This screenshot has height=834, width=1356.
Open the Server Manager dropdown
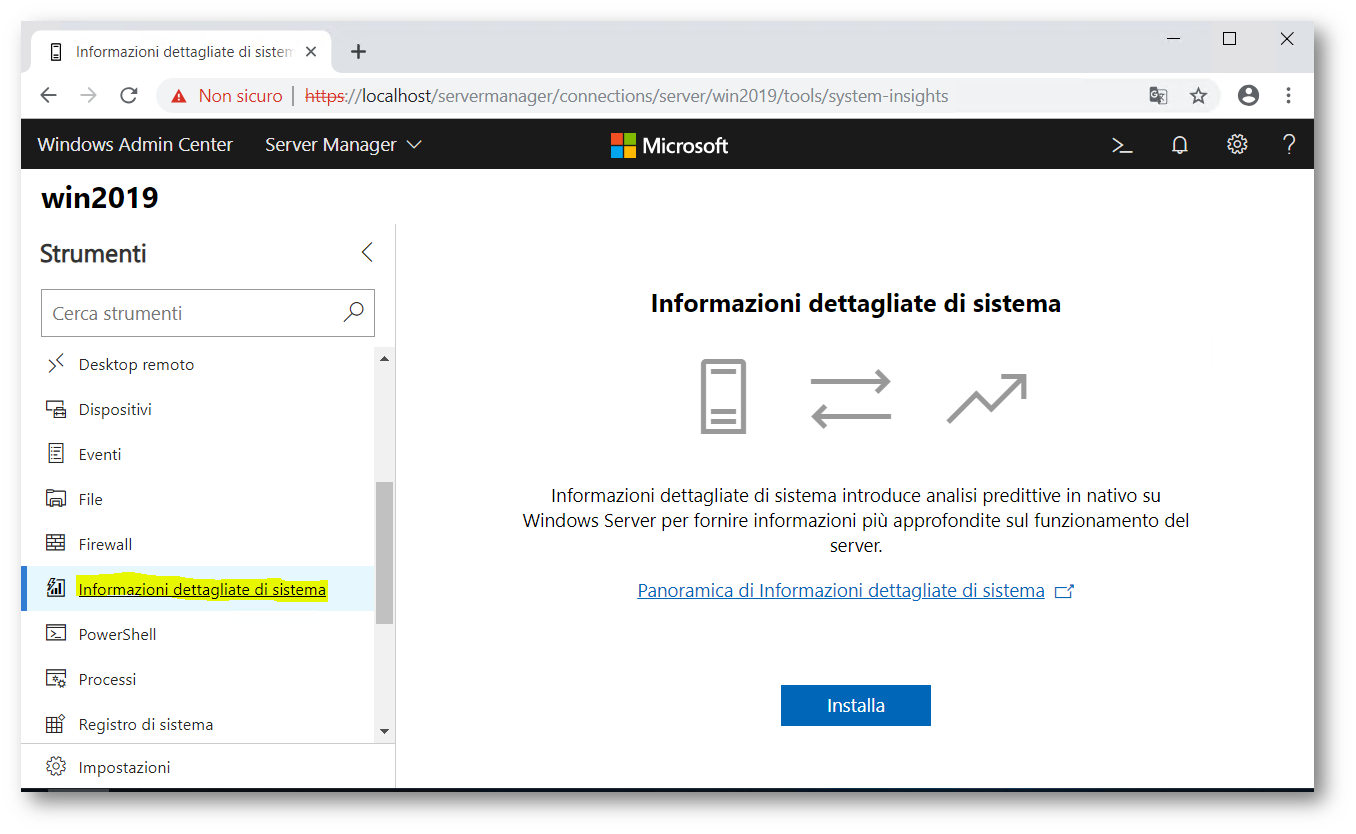[x=343, y=145]
